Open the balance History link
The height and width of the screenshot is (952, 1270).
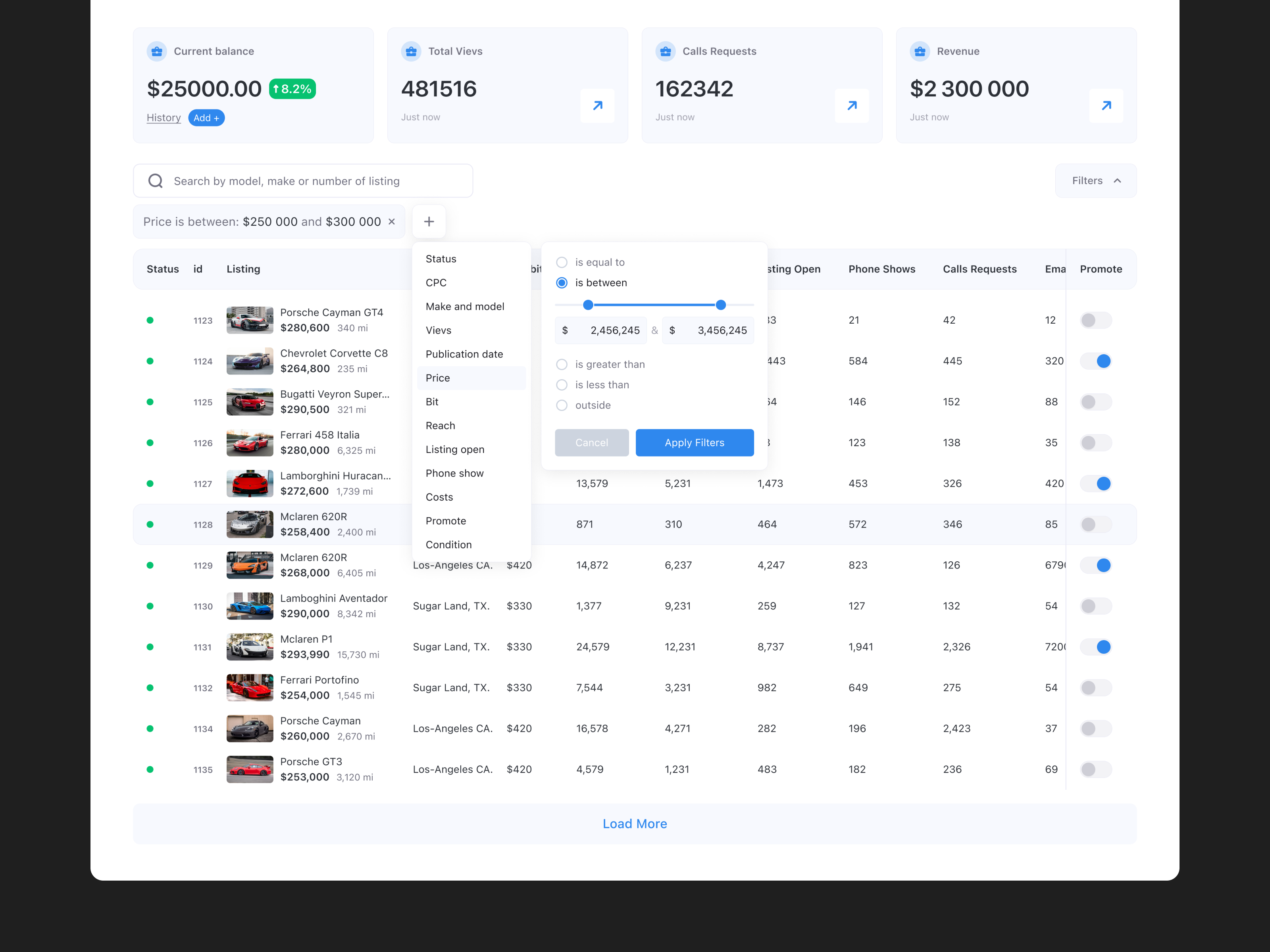pyautogui.click(x=164, y=118)
